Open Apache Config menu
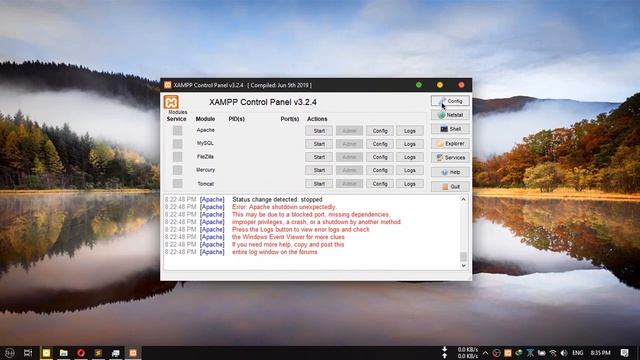 pyautogui.click(x=380, y=131)
